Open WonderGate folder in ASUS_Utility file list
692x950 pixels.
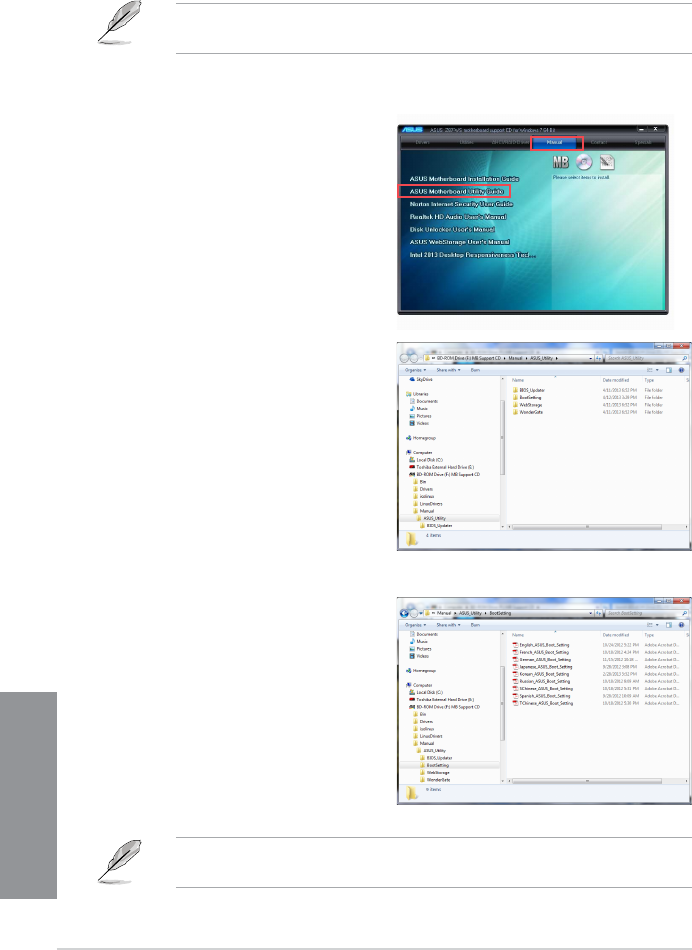click(x=528, y=412)
